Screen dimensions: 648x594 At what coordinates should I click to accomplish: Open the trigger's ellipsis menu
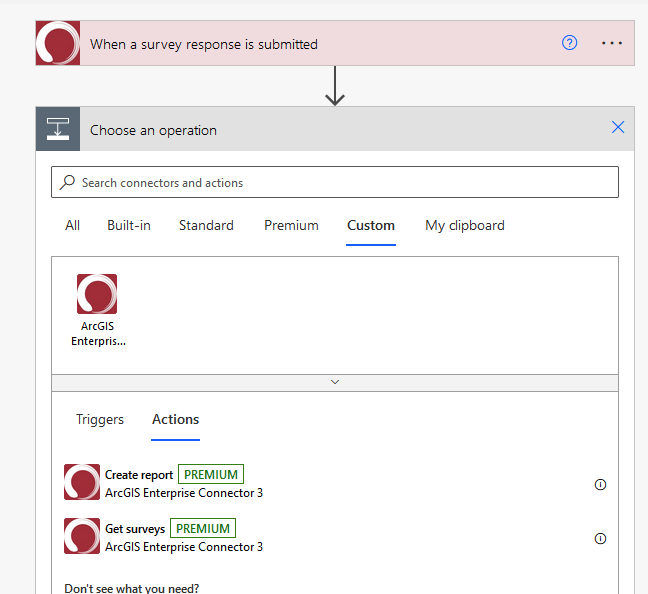coord(612,43)
